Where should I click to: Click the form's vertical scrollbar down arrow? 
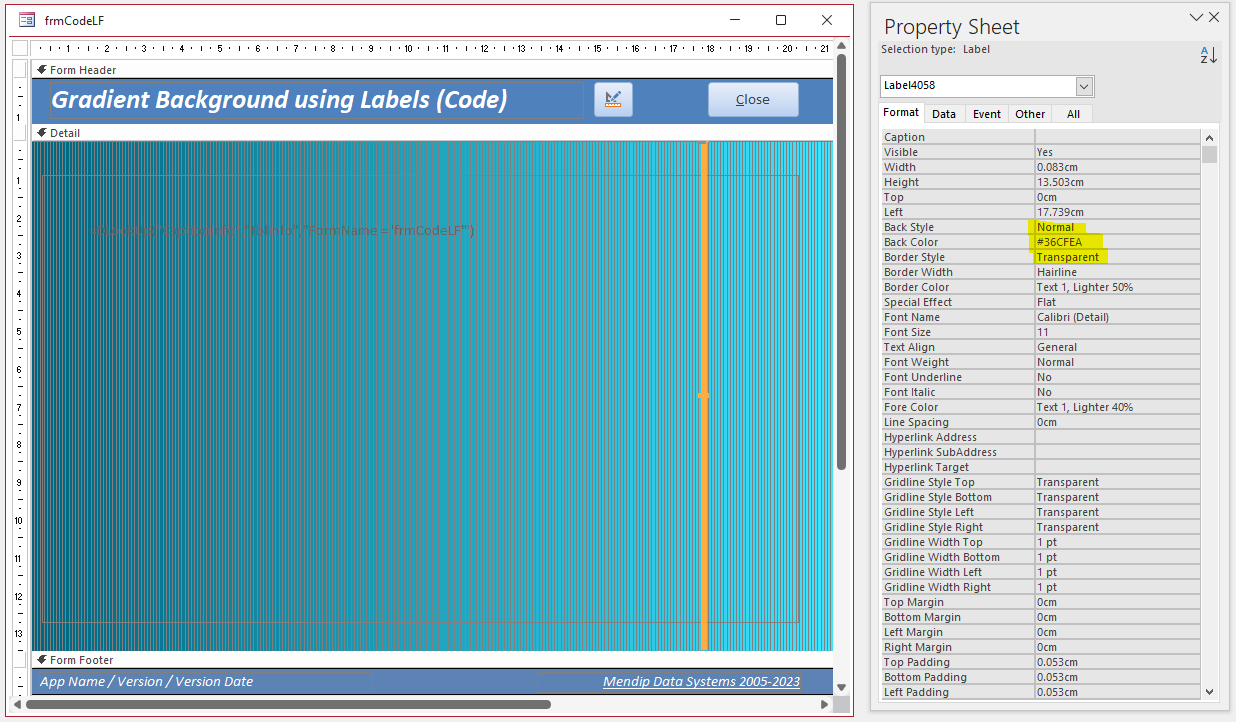(842, 688)
